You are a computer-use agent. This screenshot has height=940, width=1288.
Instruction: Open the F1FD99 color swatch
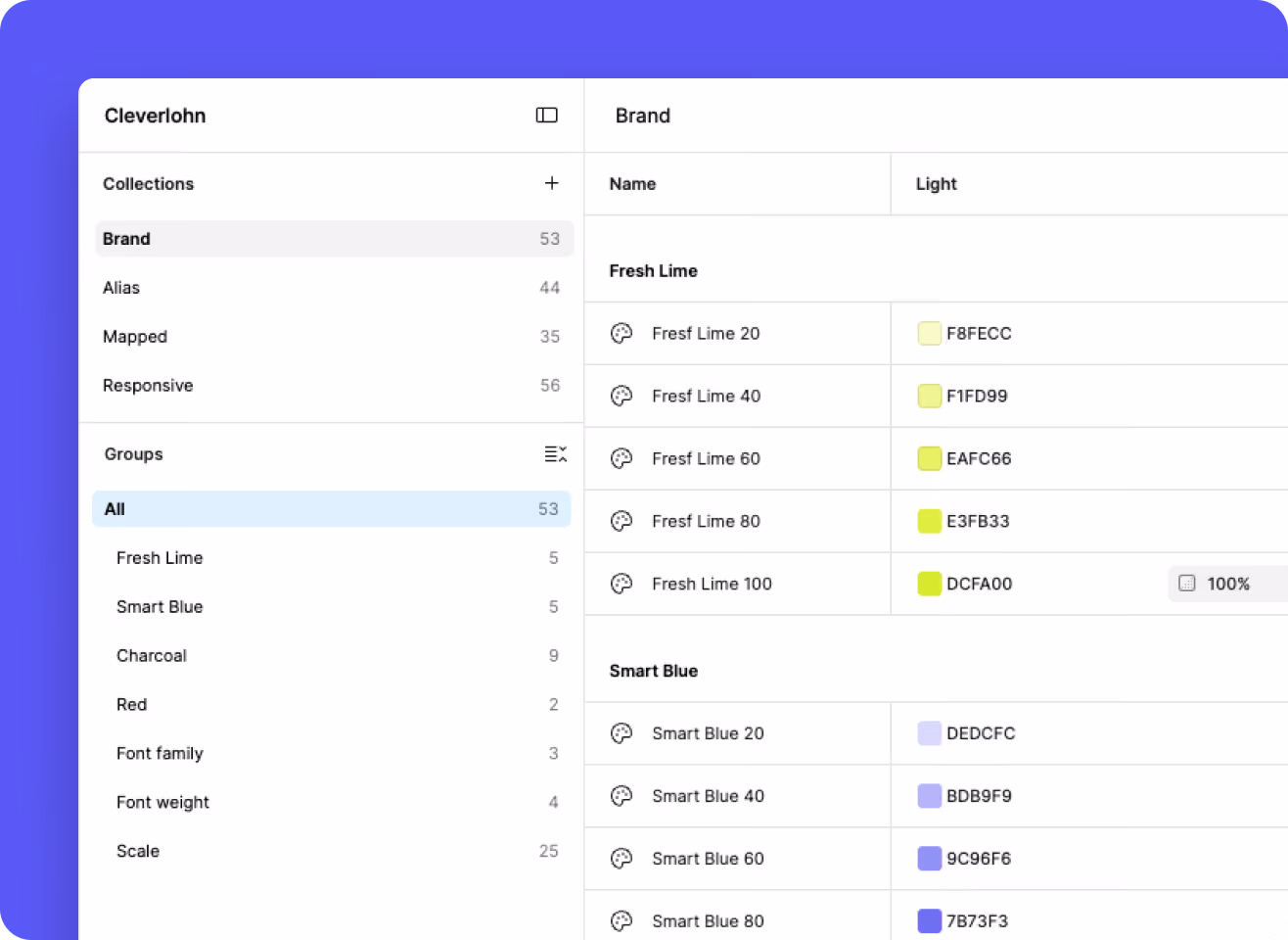pyautogui.click(x=929, y=397)
